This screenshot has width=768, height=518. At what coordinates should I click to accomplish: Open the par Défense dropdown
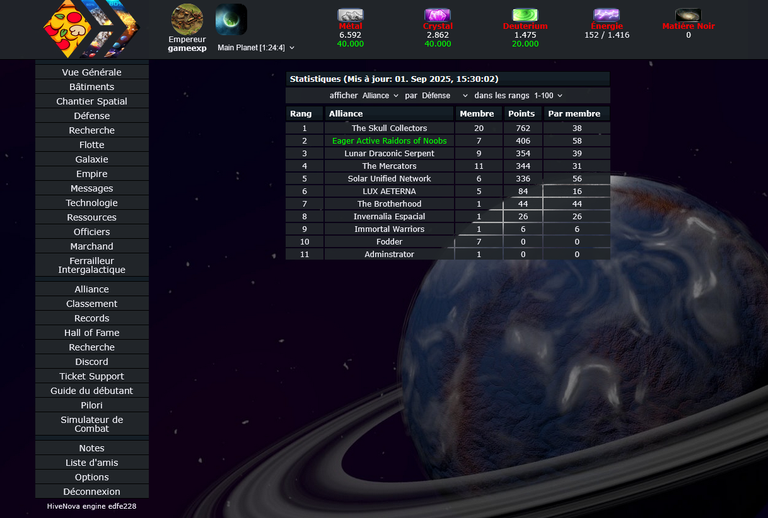coord(445,95)
